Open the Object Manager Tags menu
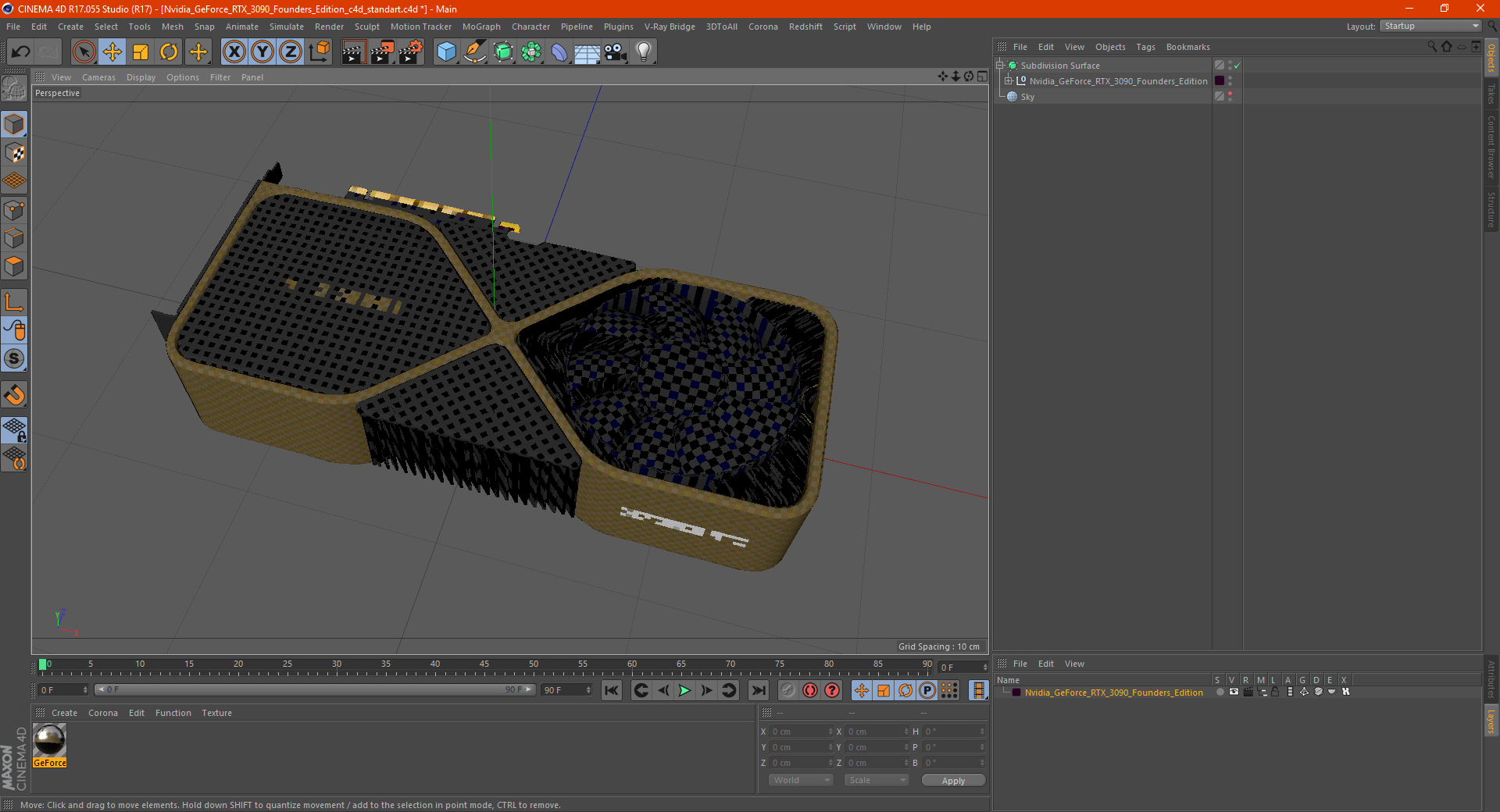The width and height of the screenshot is (1500, 812). [1145, 47]
